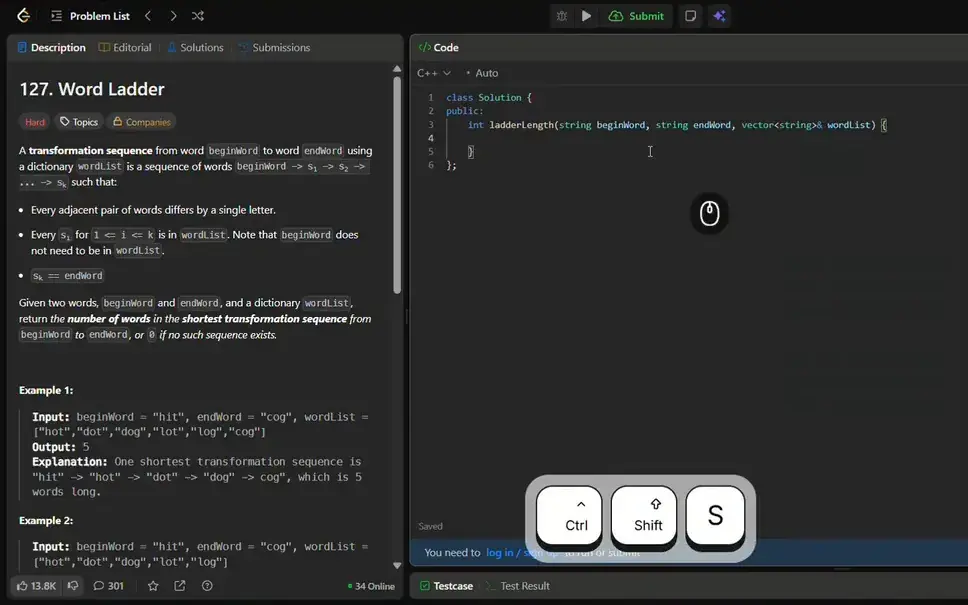Viewport: 968px width, 605px height.
Task: Click the Example 2: heading
Action: [x=46, y=520]
